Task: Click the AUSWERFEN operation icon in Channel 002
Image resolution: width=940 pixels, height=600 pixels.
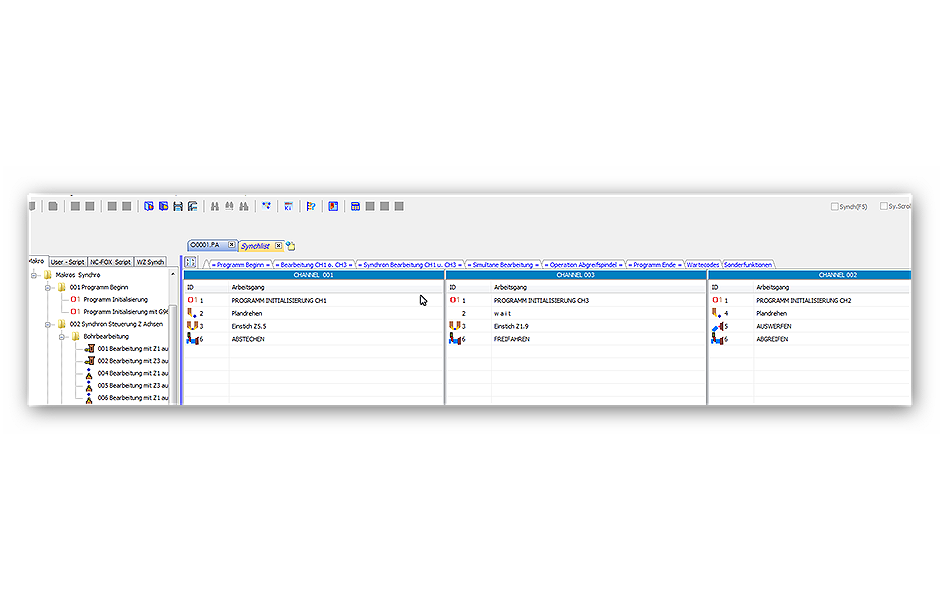Action: (x=716, y=326)
